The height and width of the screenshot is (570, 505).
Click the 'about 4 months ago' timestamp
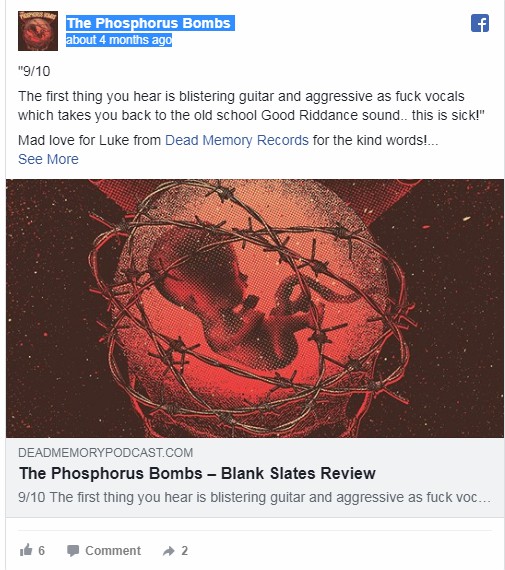[119, 40]
